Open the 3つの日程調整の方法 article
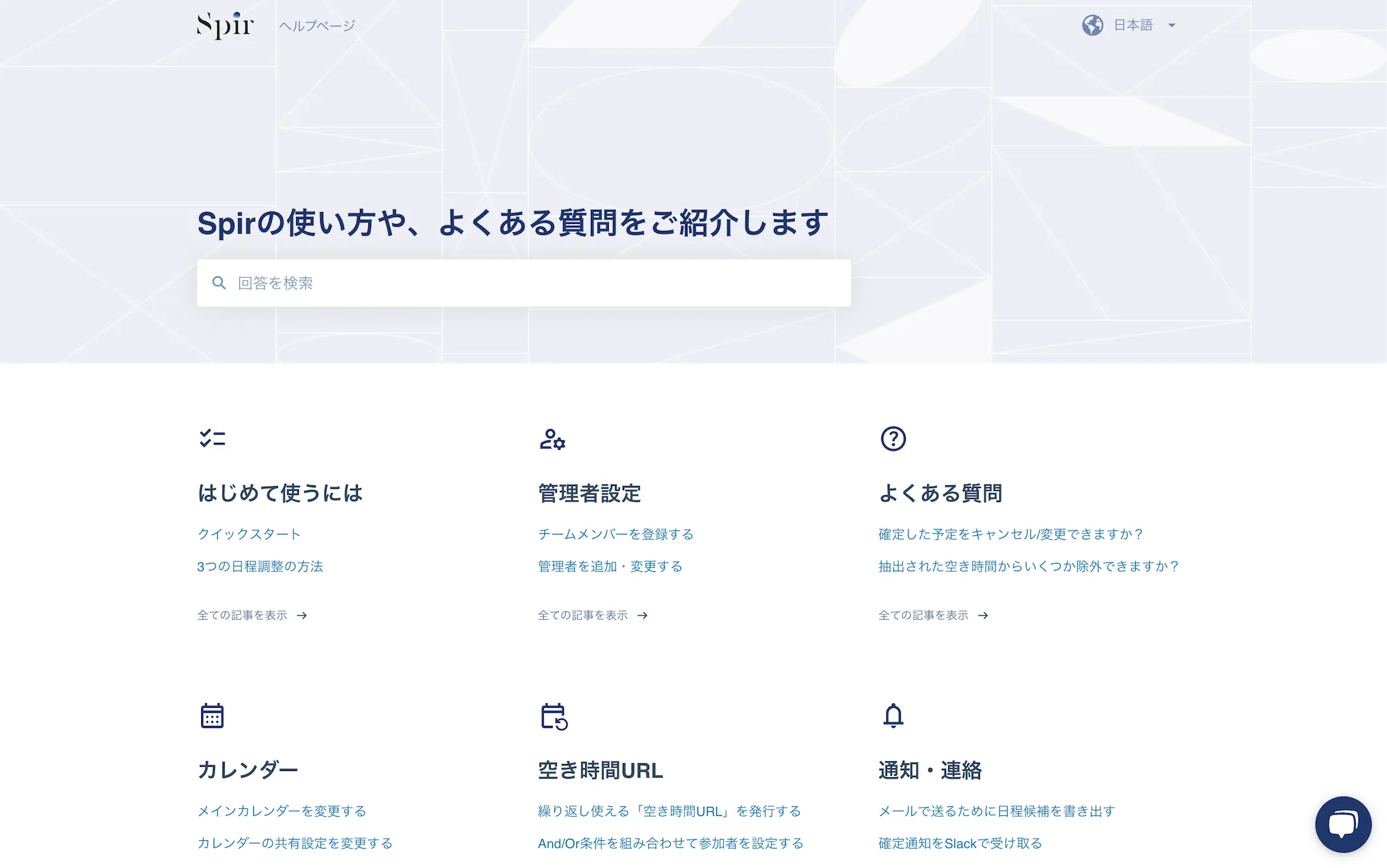Image resolution: width=1387 pixels, height=868 pixels. (260, 566)
